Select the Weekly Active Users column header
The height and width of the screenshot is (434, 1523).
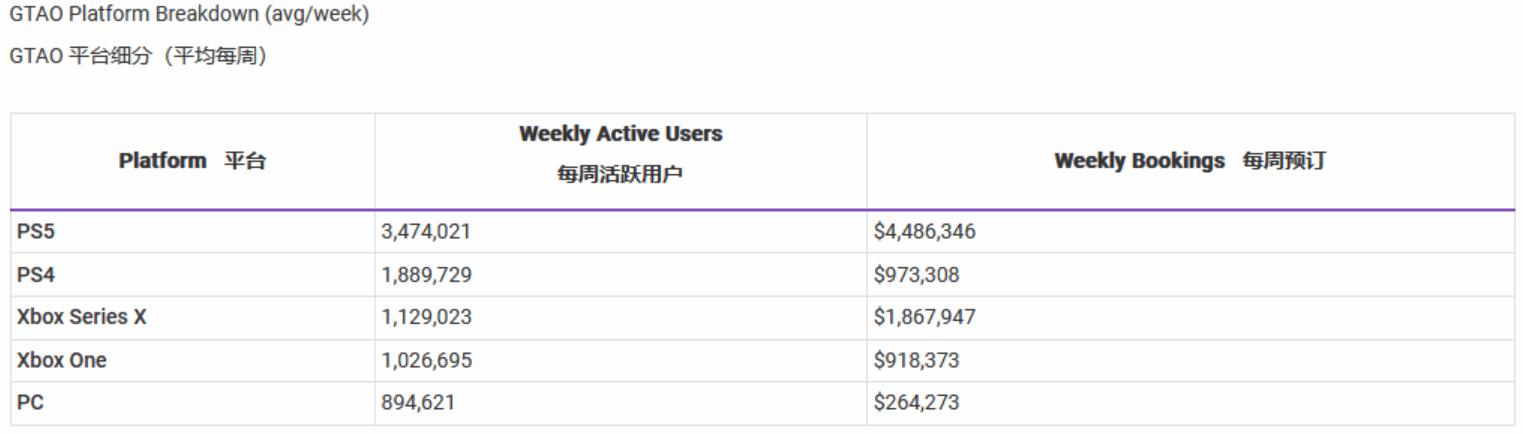[620, 134]
